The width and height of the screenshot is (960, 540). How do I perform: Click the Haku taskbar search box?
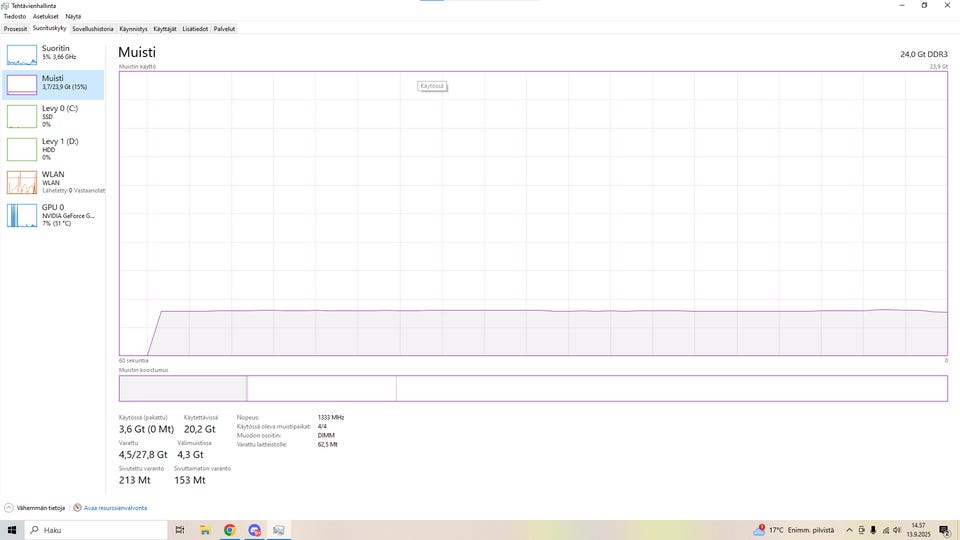[x=96, y=530]
